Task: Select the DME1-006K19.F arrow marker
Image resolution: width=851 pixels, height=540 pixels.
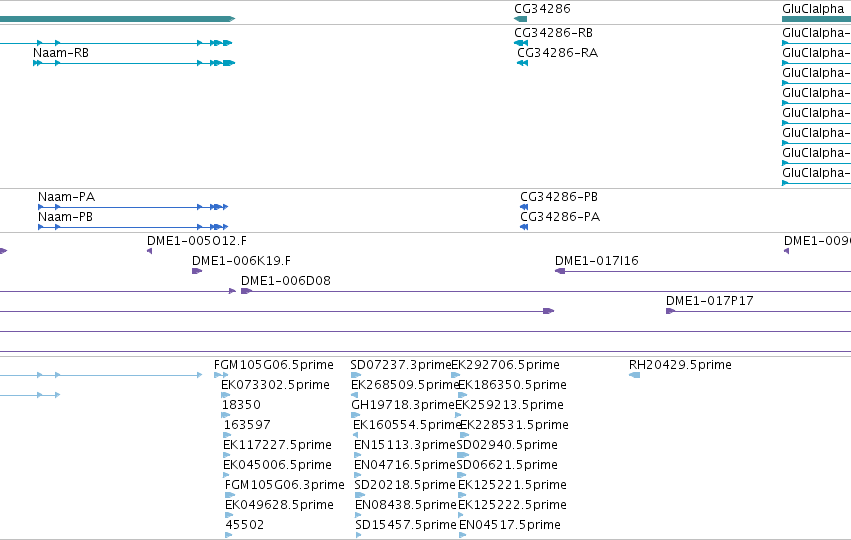Action: coord(197,271)
